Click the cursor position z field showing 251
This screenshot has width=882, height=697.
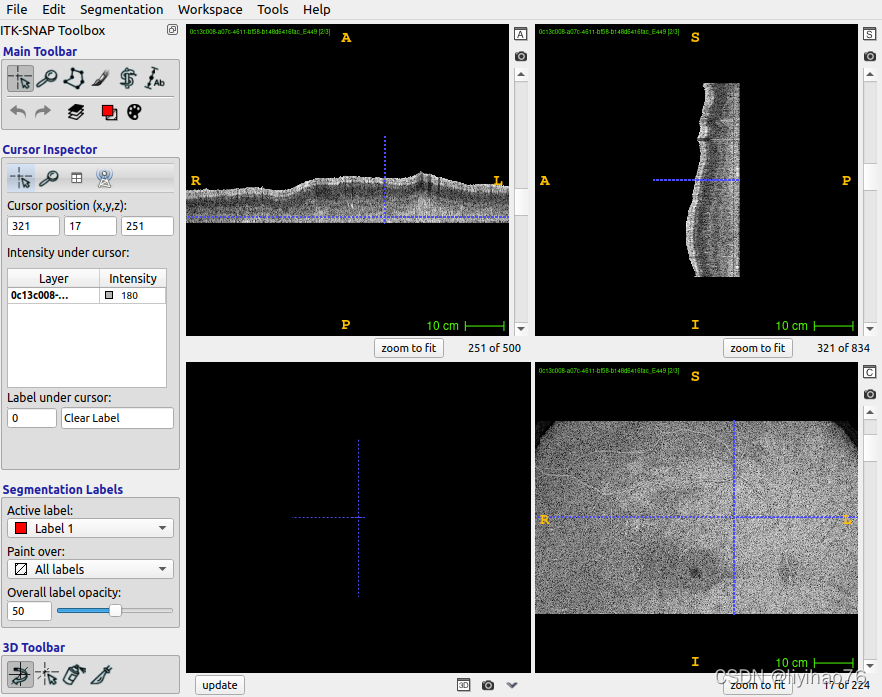coord(147,226)
